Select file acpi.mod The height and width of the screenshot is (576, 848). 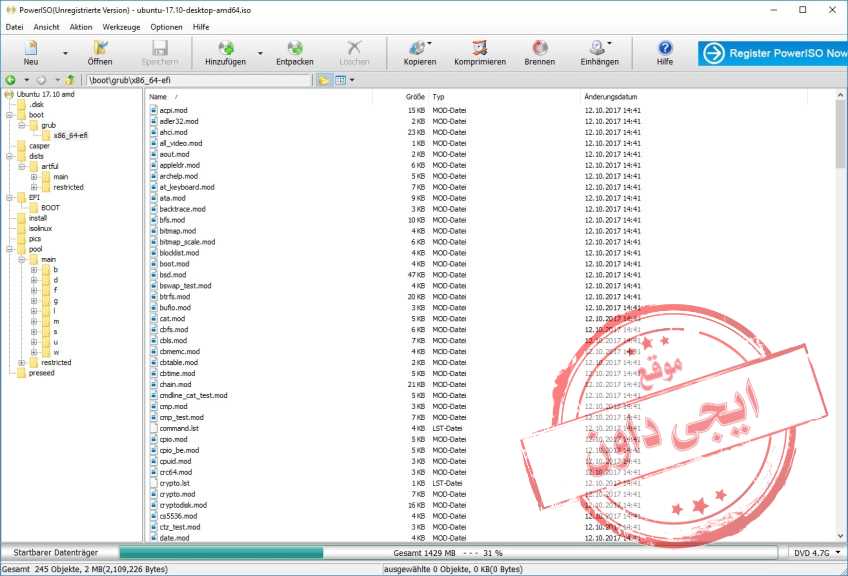point(173,110)
